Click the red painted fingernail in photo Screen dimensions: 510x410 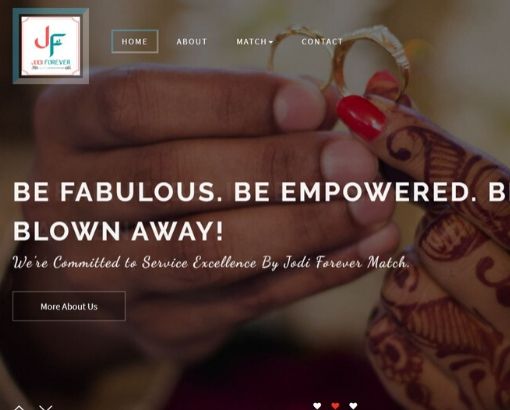[x=362, y=117]
